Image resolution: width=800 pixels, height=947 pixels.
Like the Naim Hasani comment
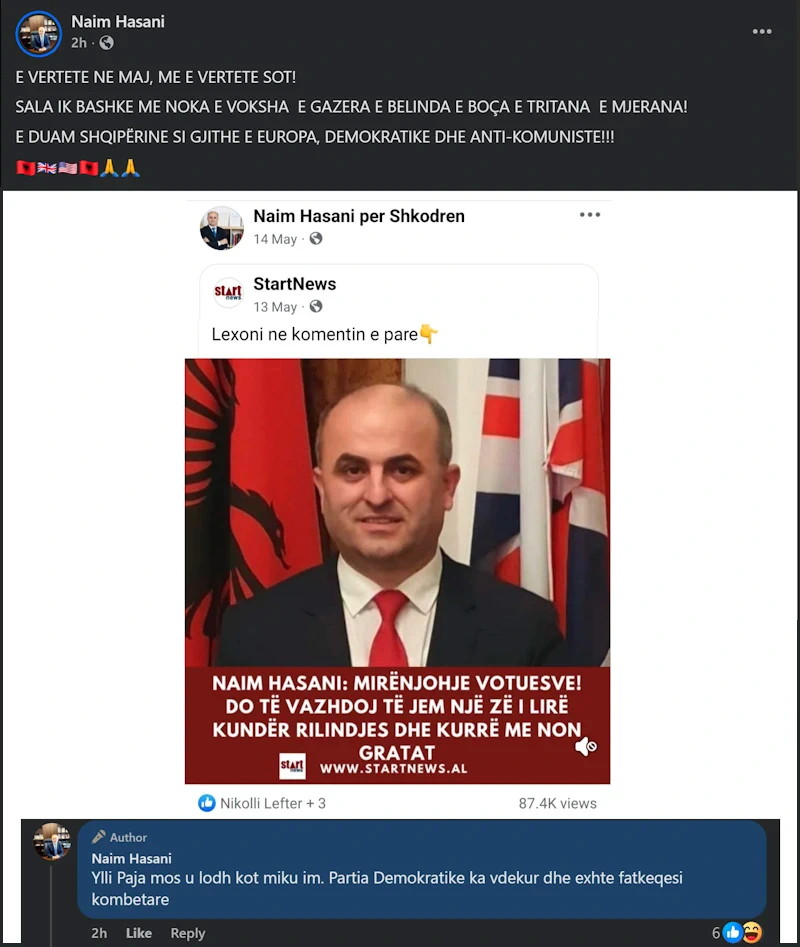tap(138, 933)
